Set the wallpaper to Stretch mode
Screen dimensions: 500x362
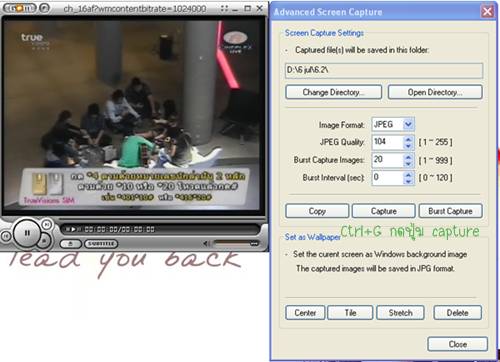pyautogui.click(x=400, y=313)
